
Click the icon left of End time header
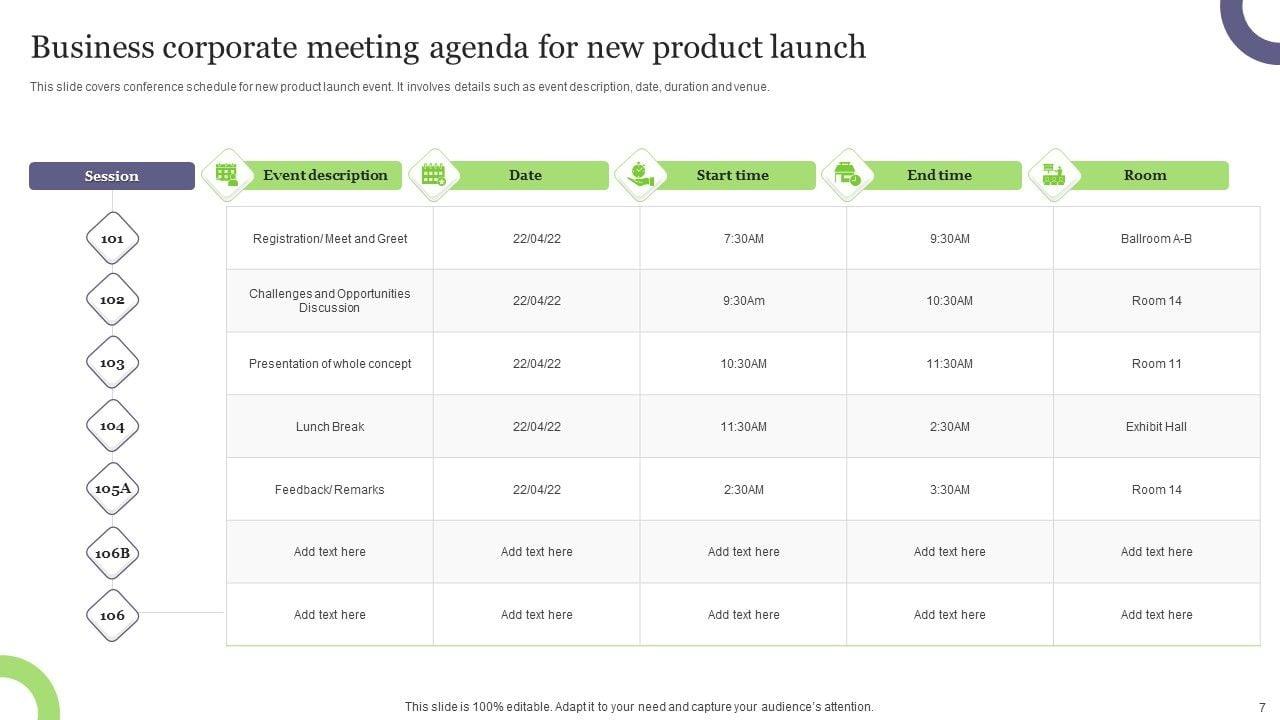coord(847,175)
